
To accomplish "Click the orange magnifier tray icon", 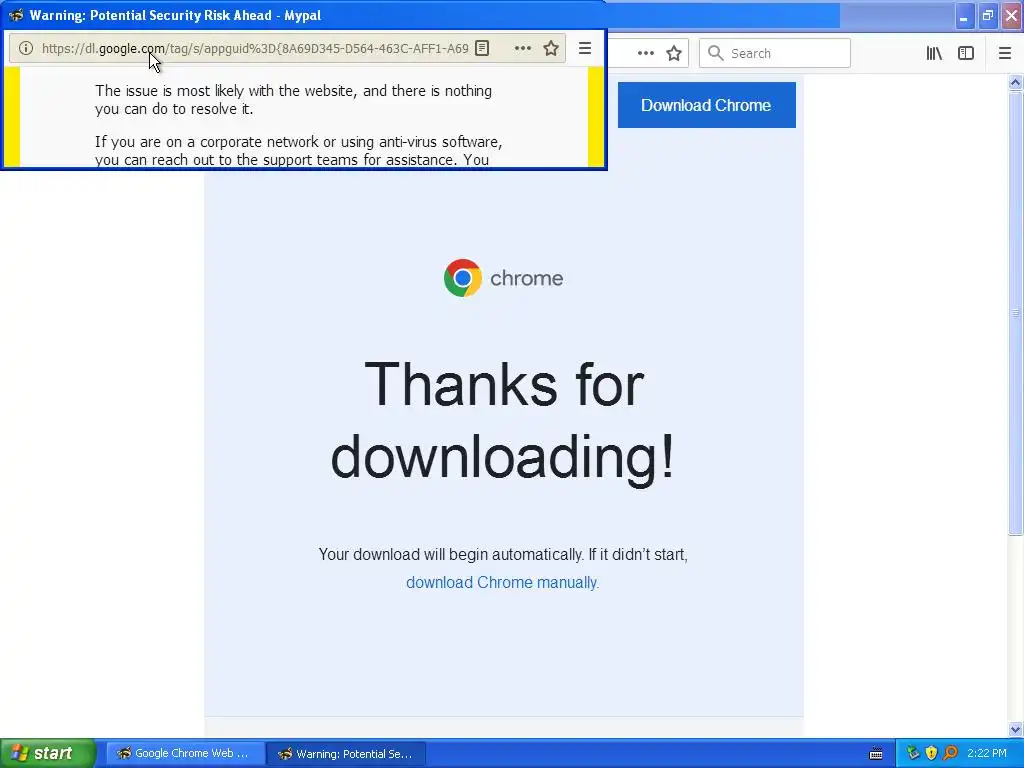I will tap(950, 753).
